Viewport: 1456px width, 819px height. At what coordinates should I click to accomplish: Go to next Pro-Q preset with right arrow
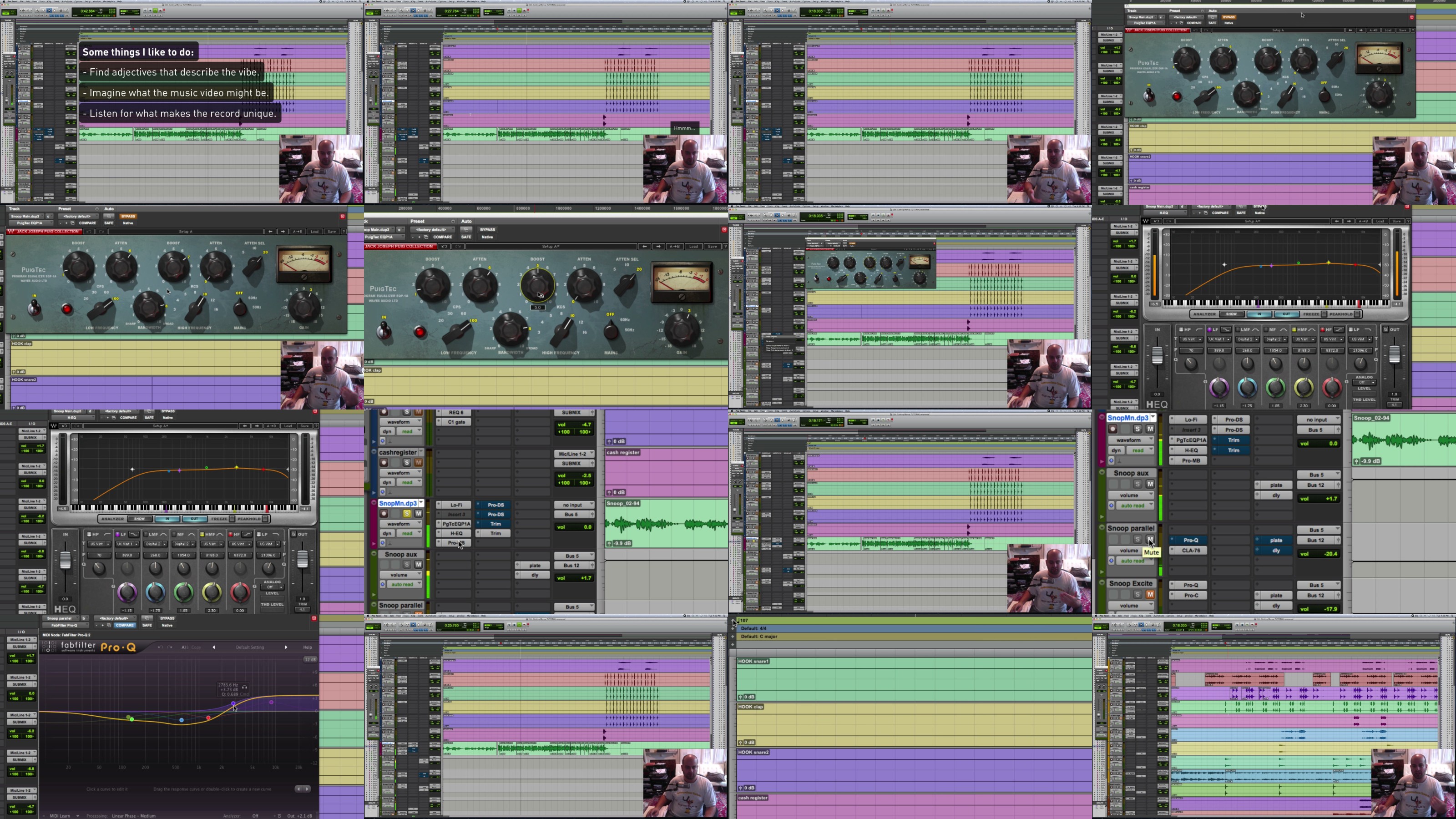[286, 647]
